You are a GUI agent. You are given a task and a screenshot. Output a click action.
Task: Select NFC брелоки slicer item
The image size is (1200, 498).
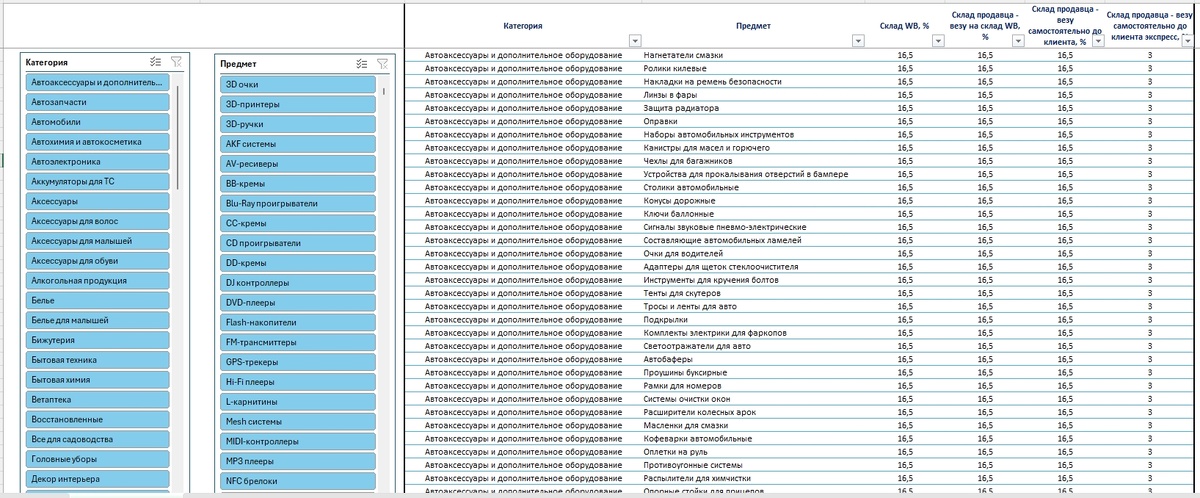[x=297, y=481]
